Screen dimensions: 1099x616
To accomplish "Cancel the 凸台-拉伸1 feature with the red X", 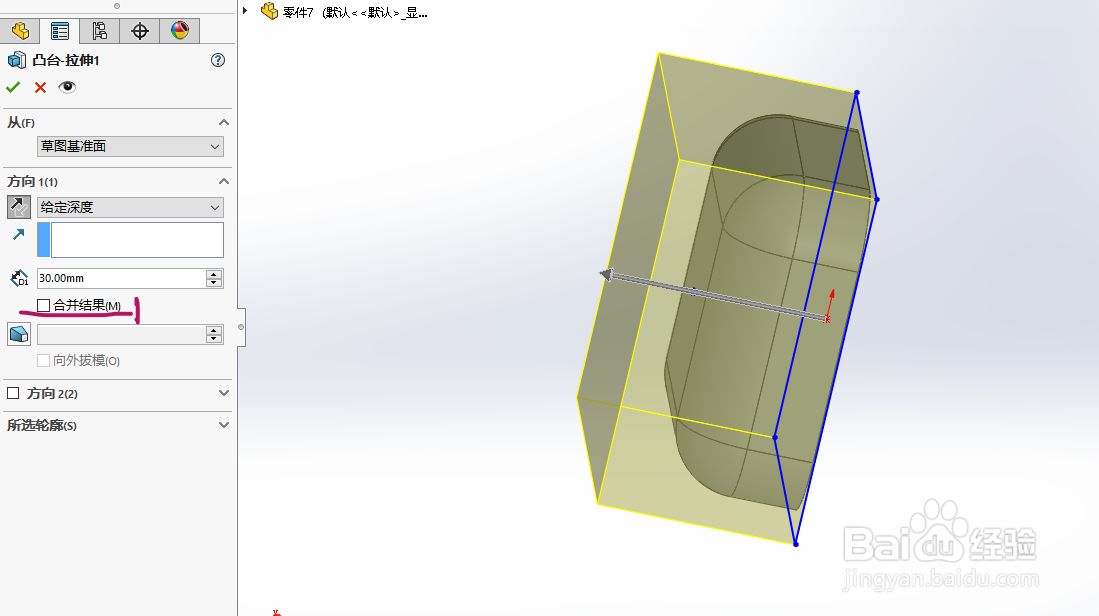I will (38, 87).
